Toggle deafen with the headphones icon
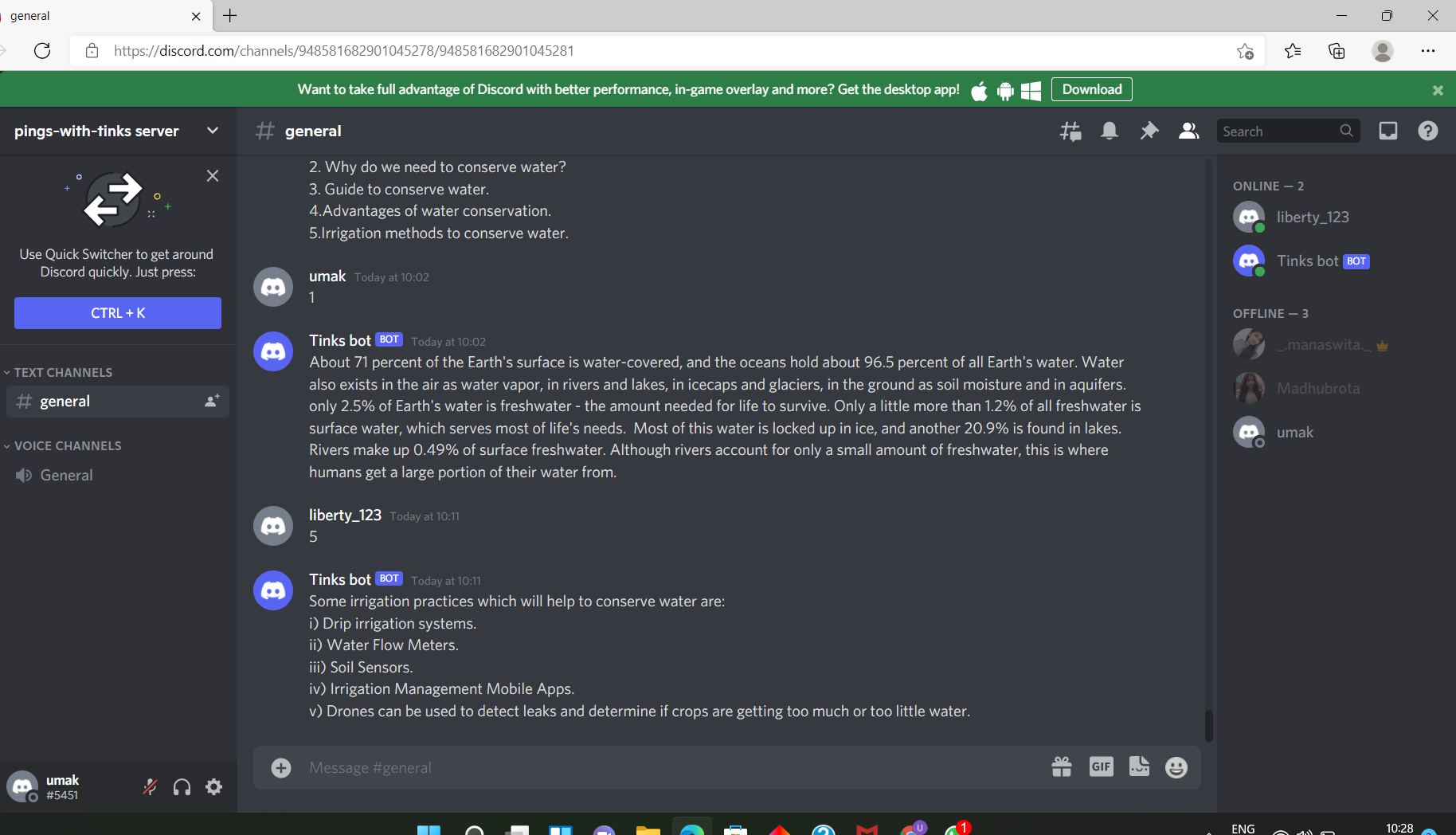This screenshot has height=835, width=1456. coord(182,787)
